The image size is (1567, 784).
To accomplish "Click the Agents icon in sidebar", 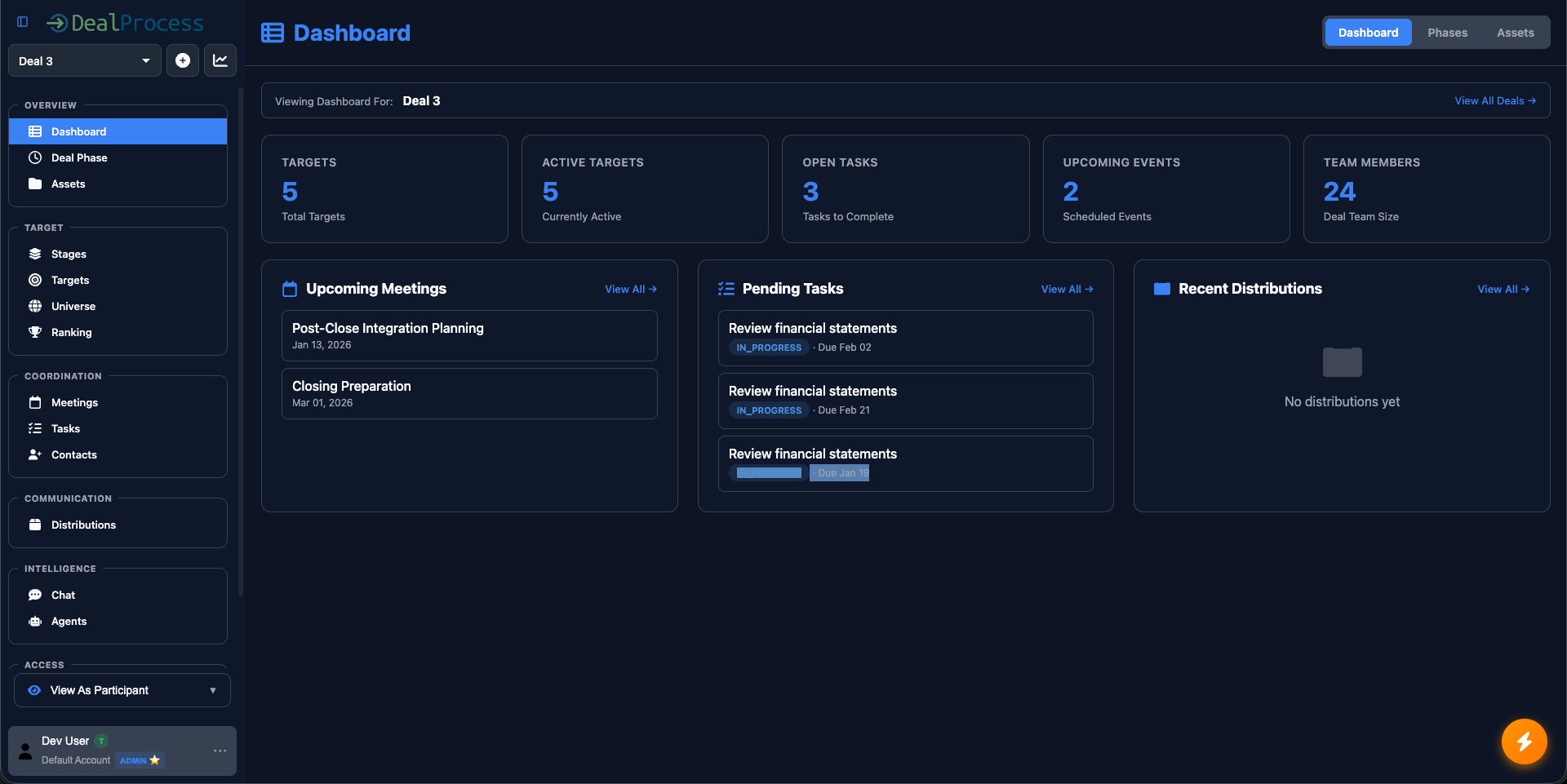I will coord(35,621).
